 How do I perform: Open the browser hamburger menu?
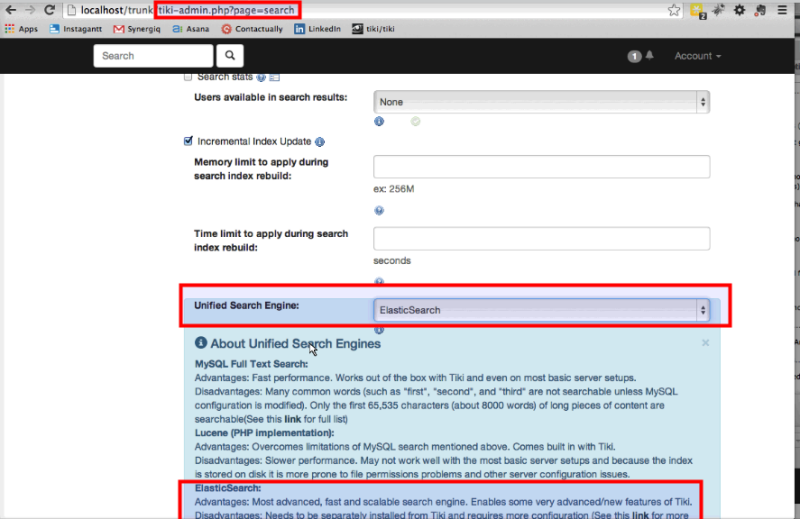pyautogui.click(x=782, y=10)
